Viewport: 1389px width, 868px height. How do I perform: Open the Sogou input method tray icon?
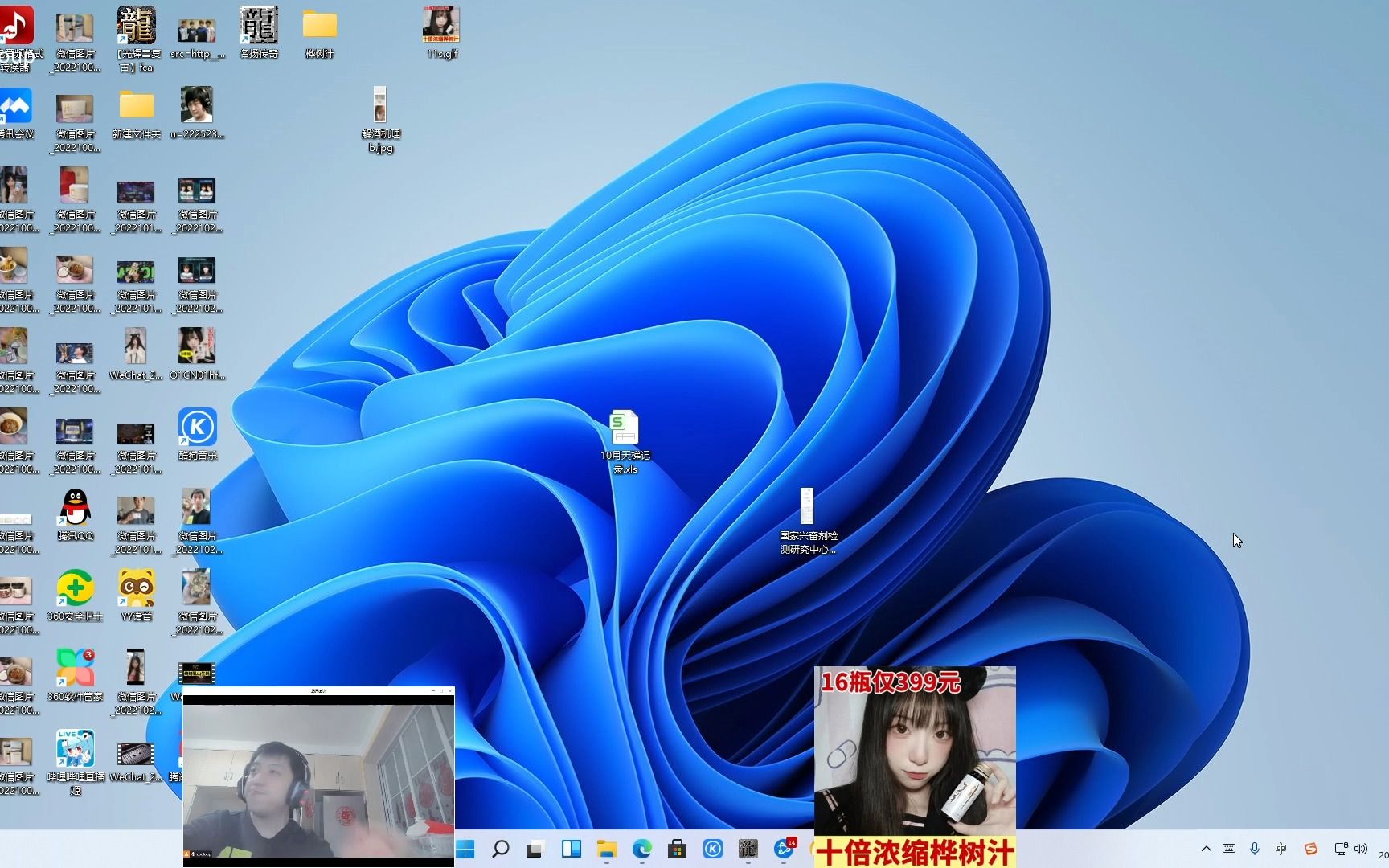click(1311, 849)
